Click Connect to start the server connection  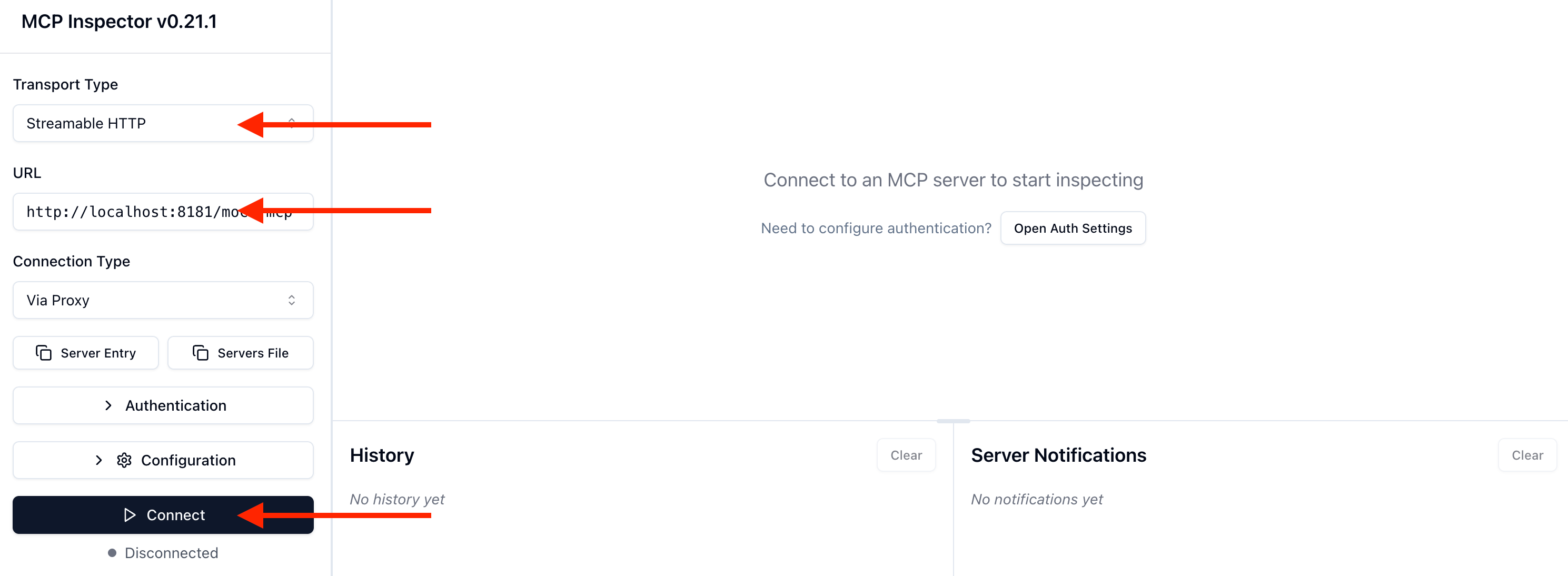[x=163, y=515]
